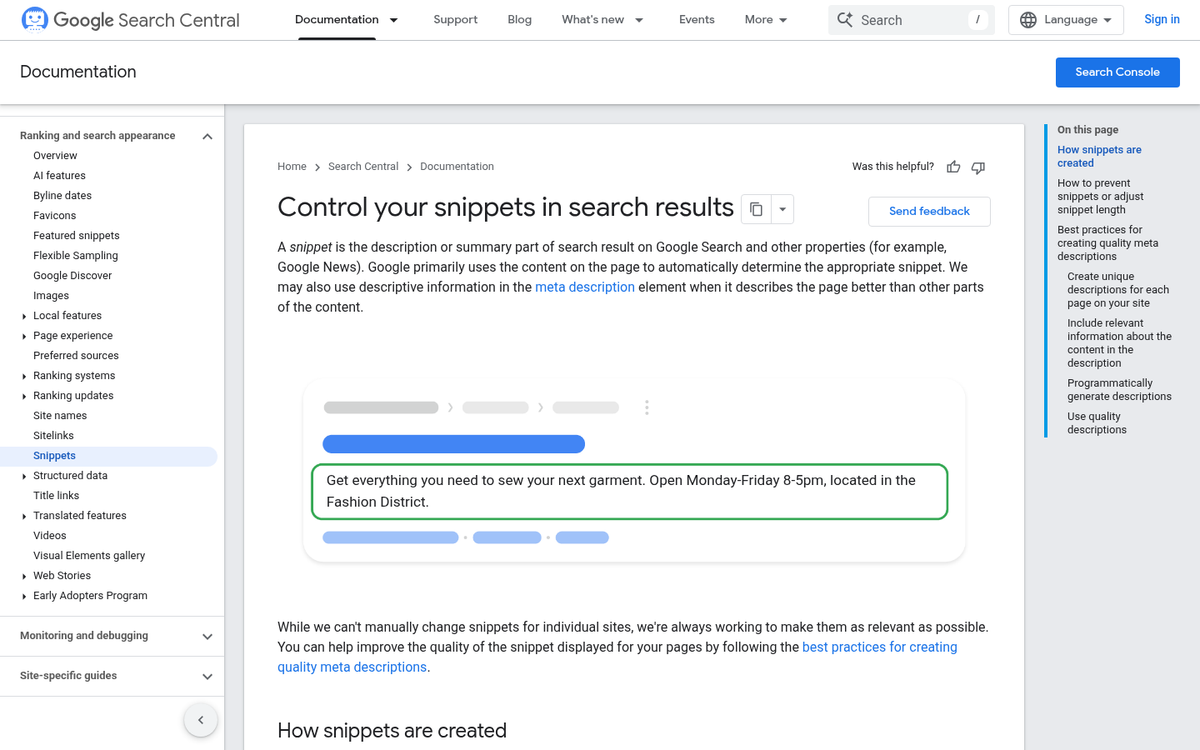Open the Blog from the top navigation
The width and height of the screenshot is (1200, 750).
(x=519, y=19)
